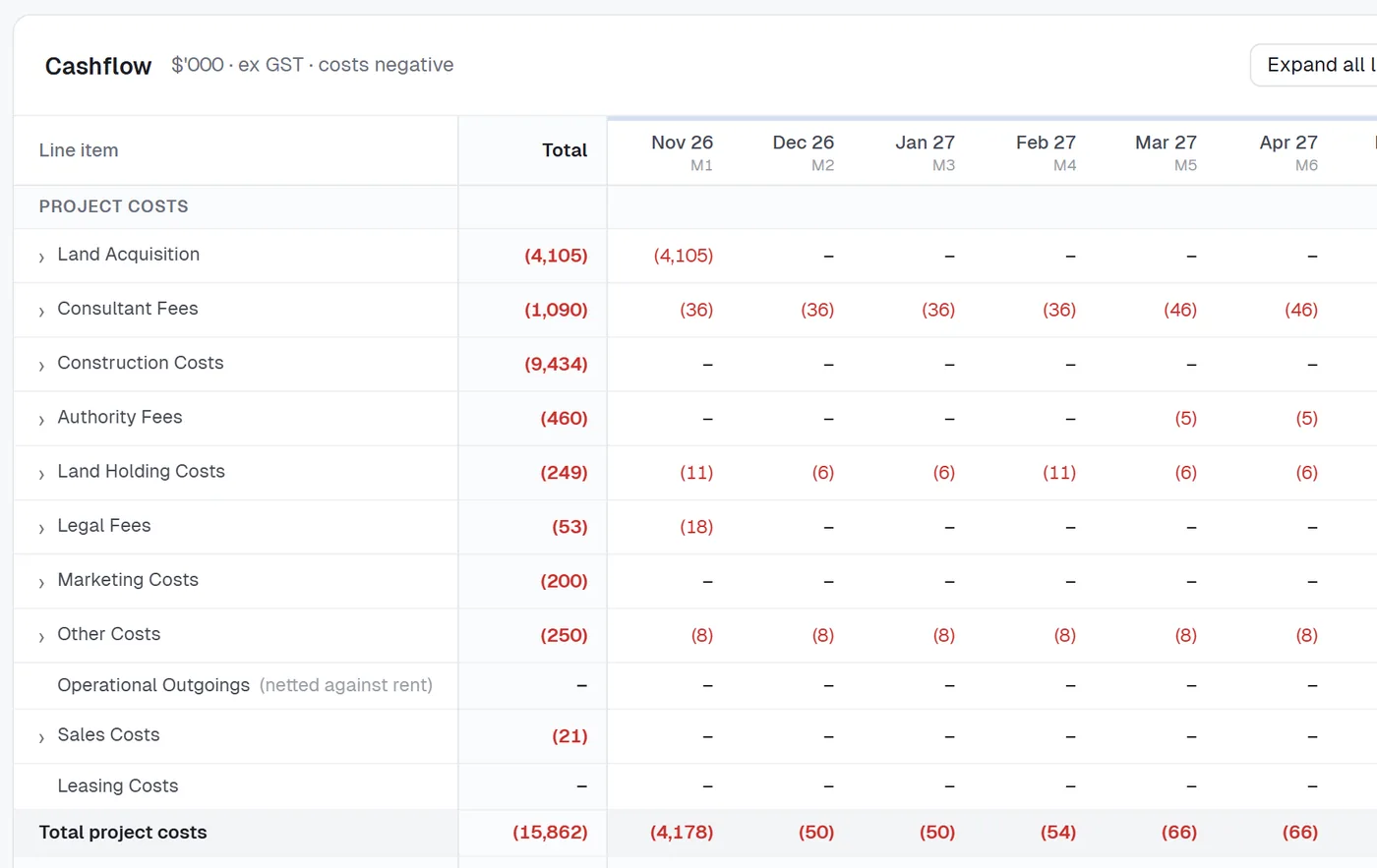Screen dimensions: 1377x868
Task: Click the PROJECT COSTS section label
Action: tap(114, 206)
